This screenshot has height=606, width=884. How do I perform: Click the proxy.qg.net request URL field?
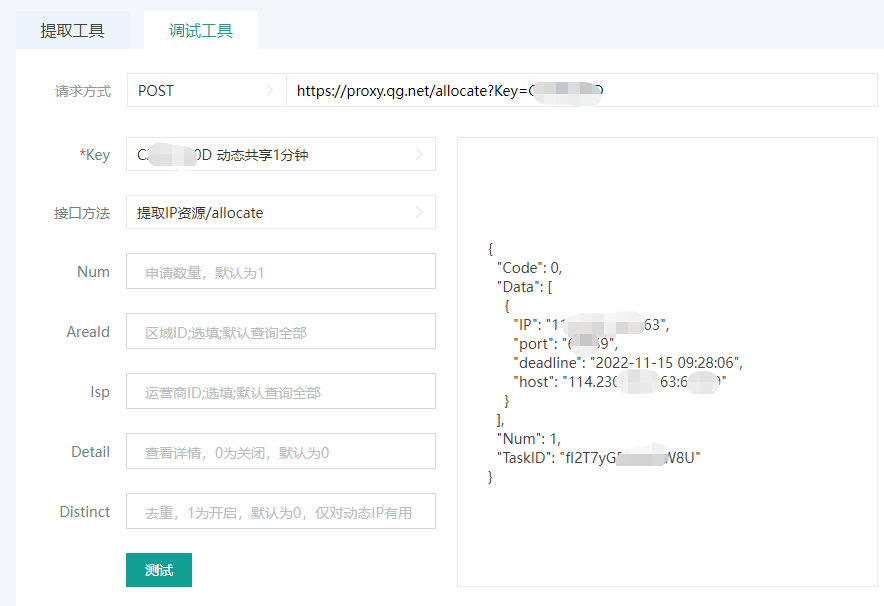tap(580, 90)
